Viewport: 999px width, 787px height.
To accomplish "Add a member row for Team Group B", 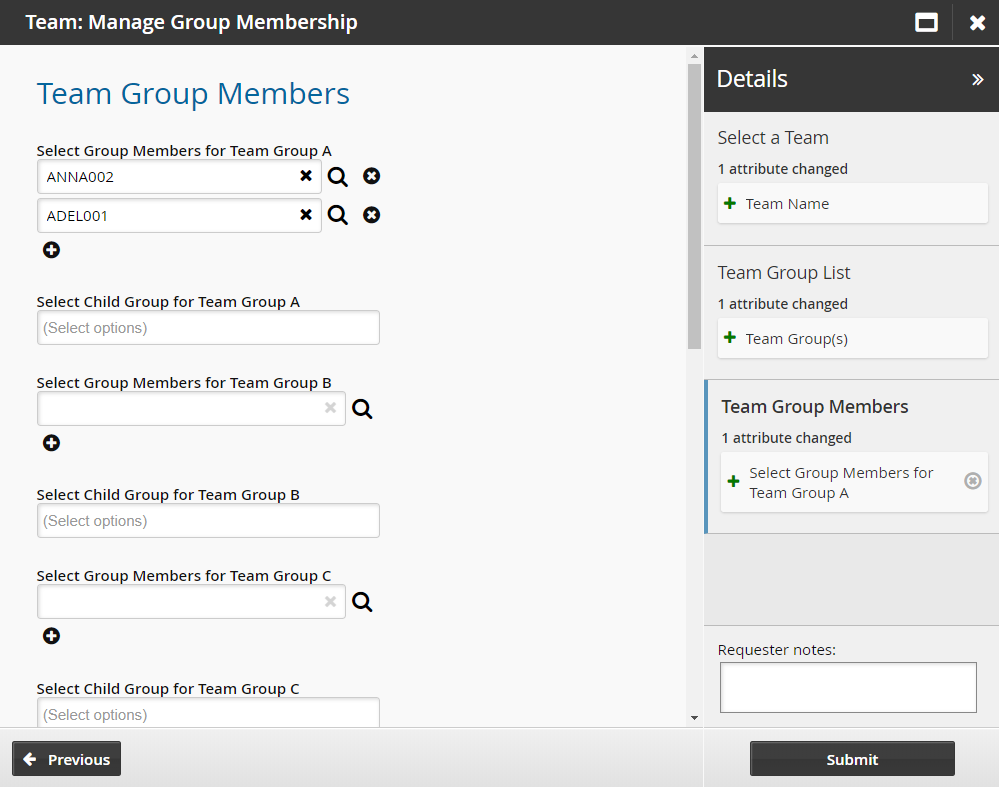I will tap(51, 443).
